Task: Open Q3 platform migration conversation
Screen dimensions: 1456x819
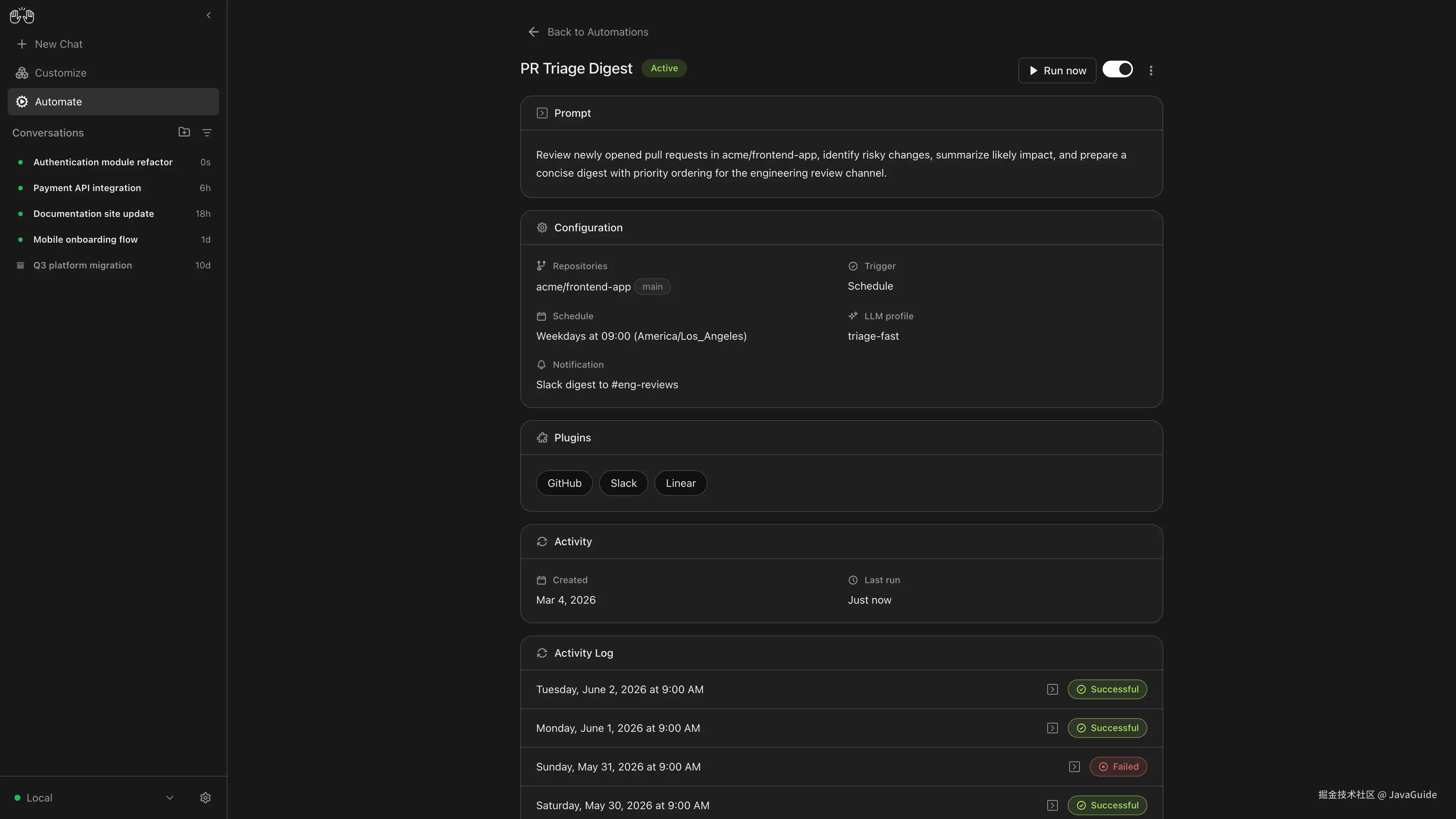Action: click(113, 266)
